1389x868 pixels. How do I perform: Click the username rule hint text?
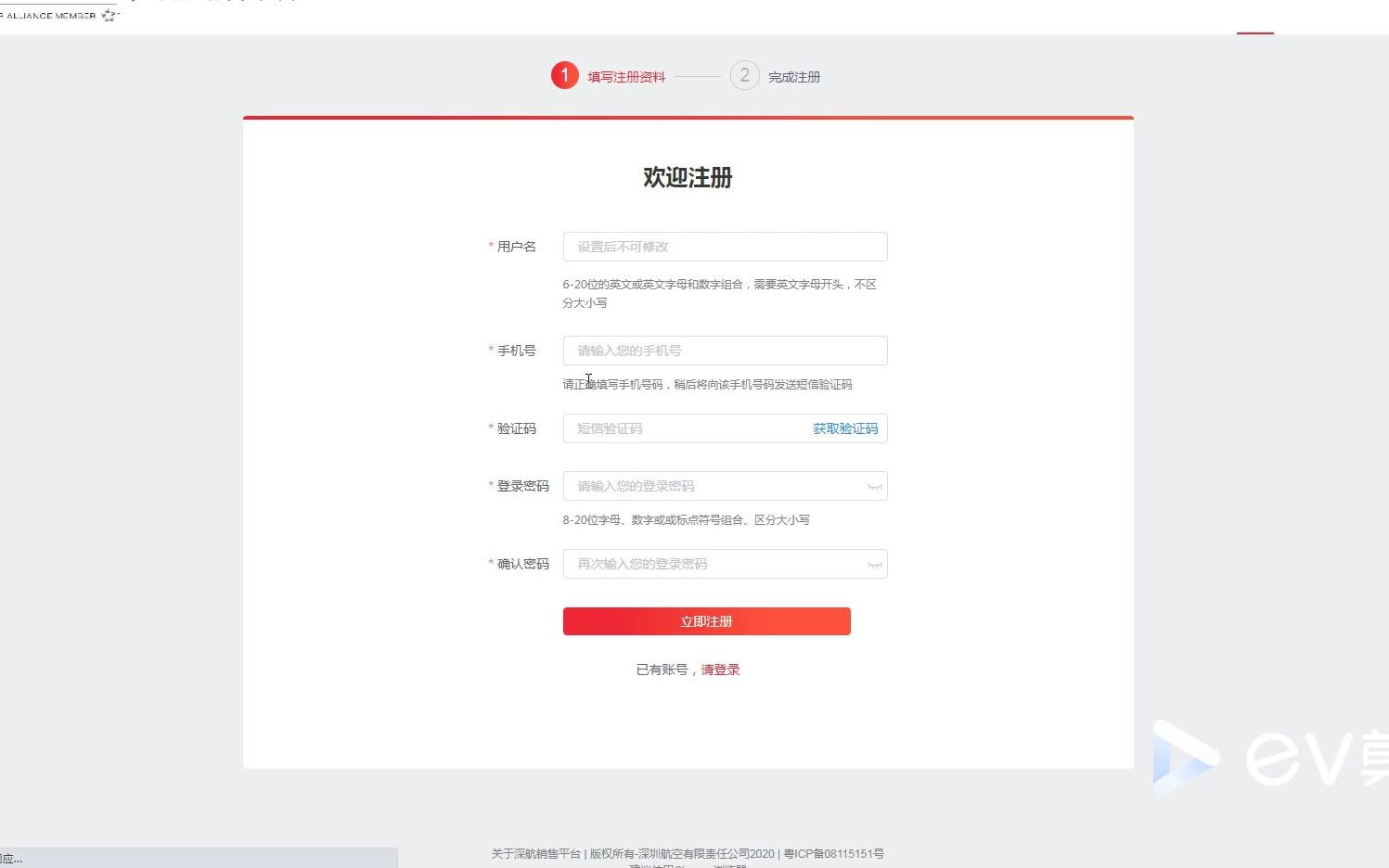click(x=720, y=293)
